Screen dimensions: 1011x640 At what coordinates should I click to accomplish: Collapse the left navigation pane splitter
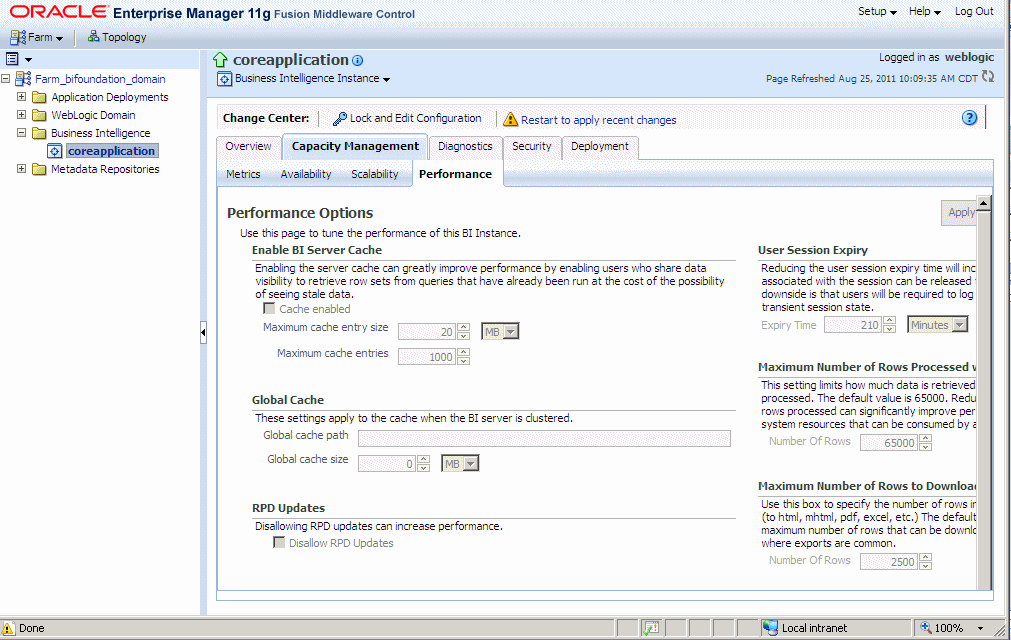203,333
